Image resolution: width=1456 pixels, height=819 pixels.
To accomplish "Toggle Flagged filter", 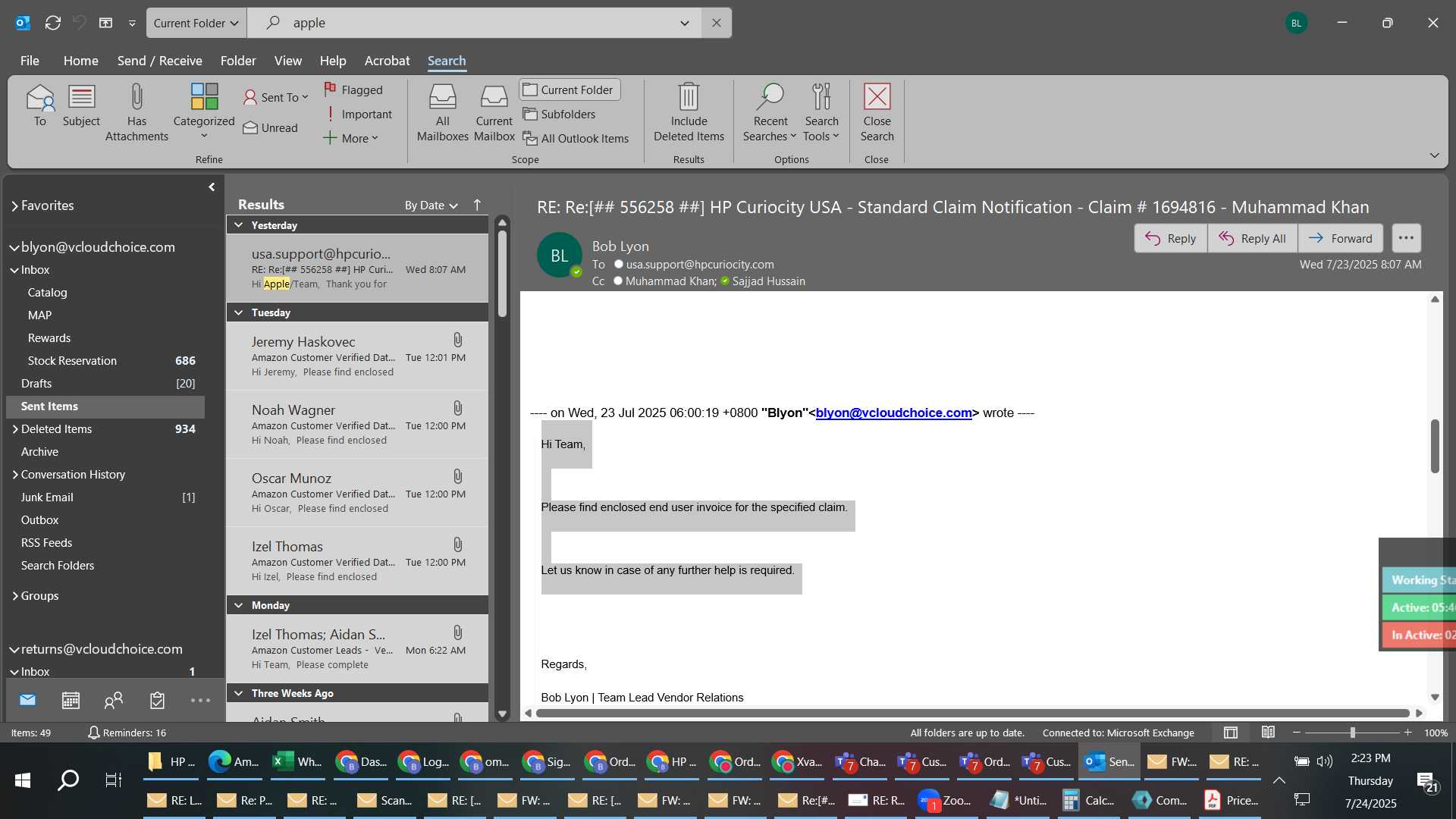I will (353, 89).
